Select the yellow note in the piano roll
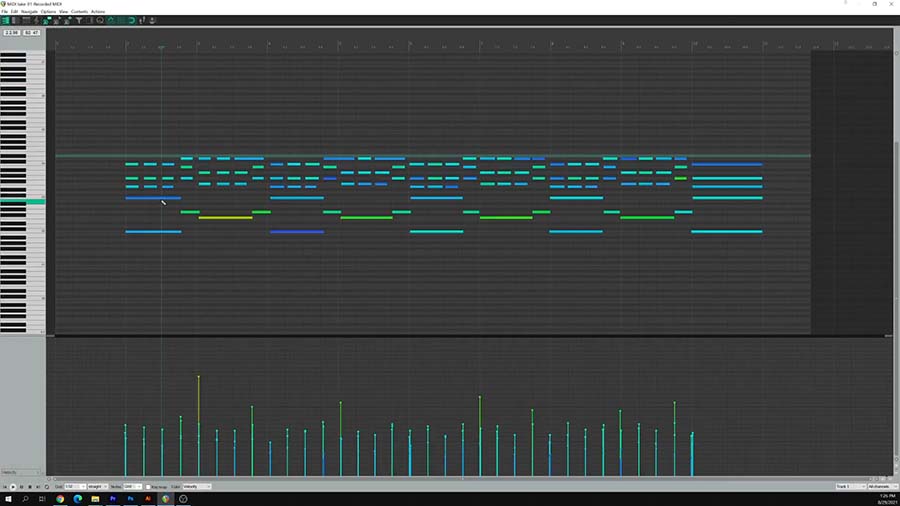900x506 pixels. click(x=225, y=217)
